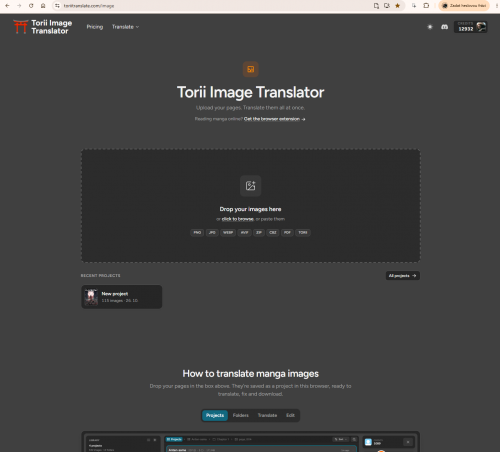The width and height of the screenshot is (500, 452).
Task: Open the Pricing page
Action: click(x=95, y=27)
